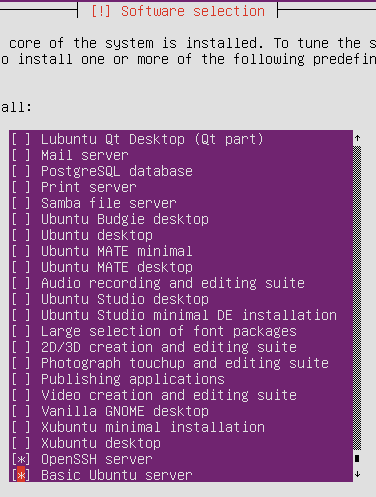Click the scroll down arrow of the list
This screenshot has height=497, width=376.
click(x=357, y=474)
